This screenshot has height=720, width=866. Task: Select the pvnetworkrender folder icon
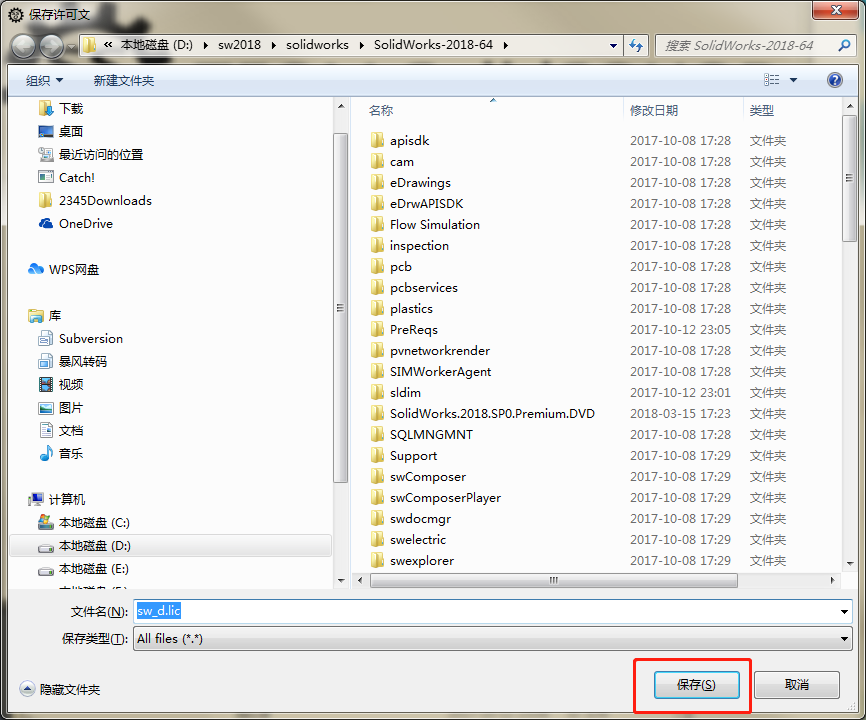tap(377, 350)
